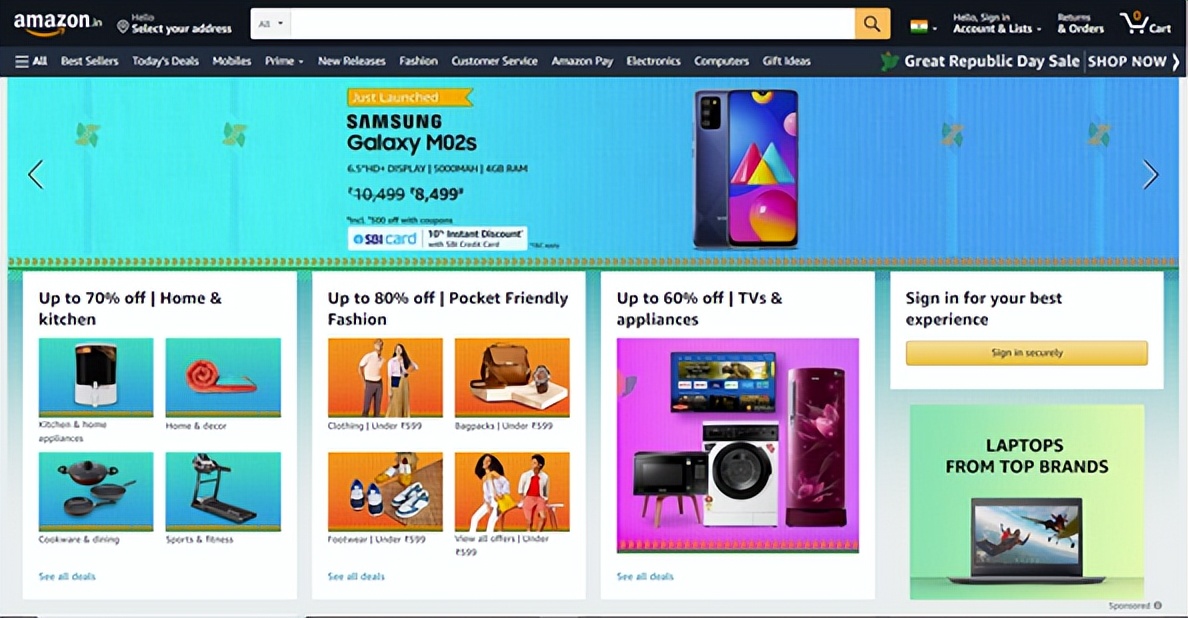The height and width of the screenshot is (618, 1188).
Task: Click Shop Now for Republic Day Sale
Action: click(1133, 61)
